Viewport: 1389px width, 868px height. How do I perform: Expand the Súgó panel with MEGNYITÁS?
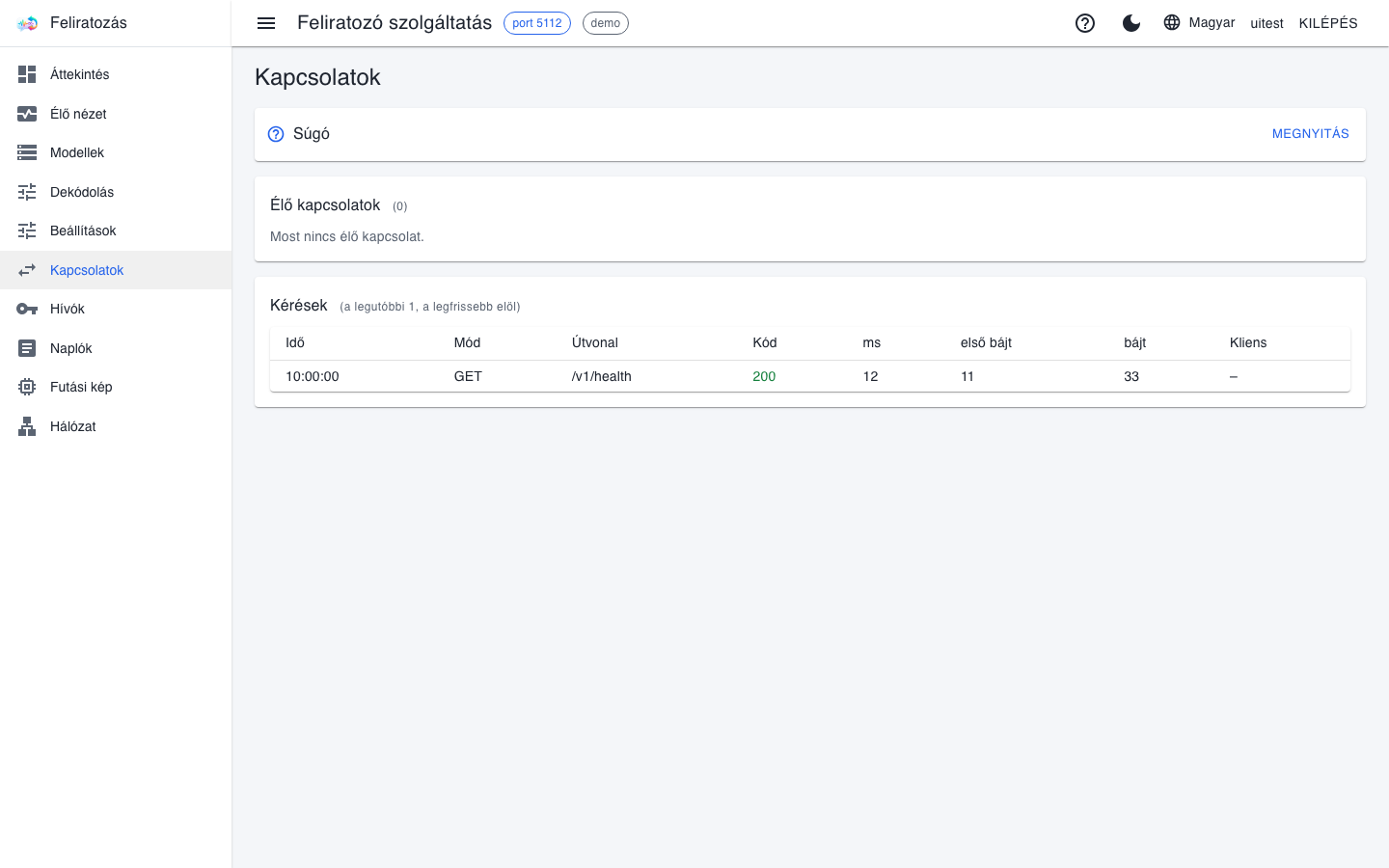pyautogui.click(x=1310, y=134)
